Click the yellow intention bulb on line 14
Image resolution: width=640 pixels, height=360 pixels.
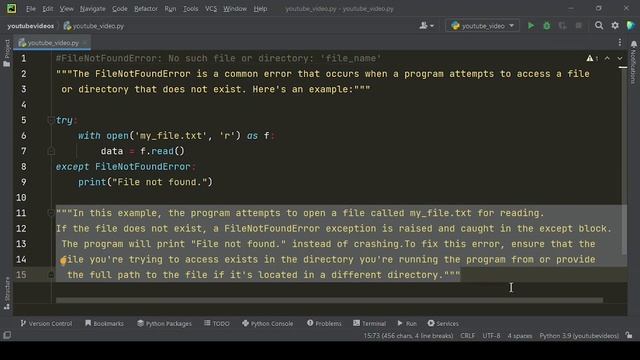click(63, 260)
